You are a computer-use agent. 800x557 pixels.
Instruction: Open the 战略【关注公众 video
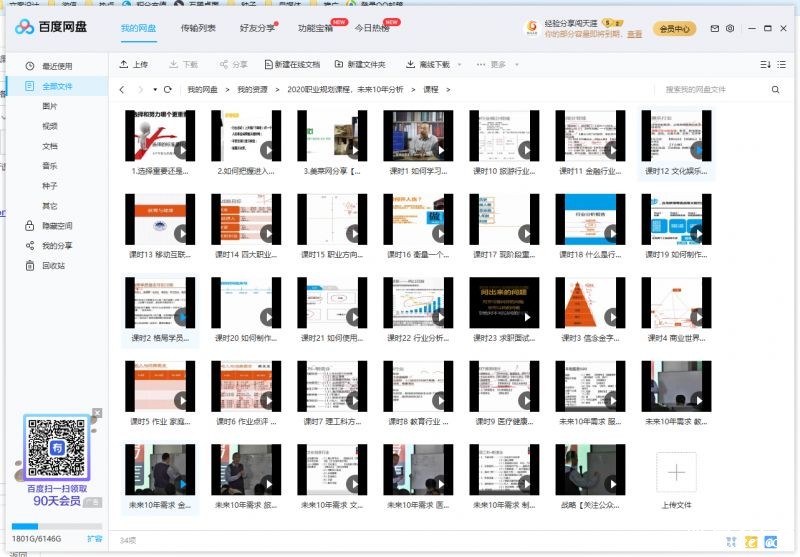[590, 469]
